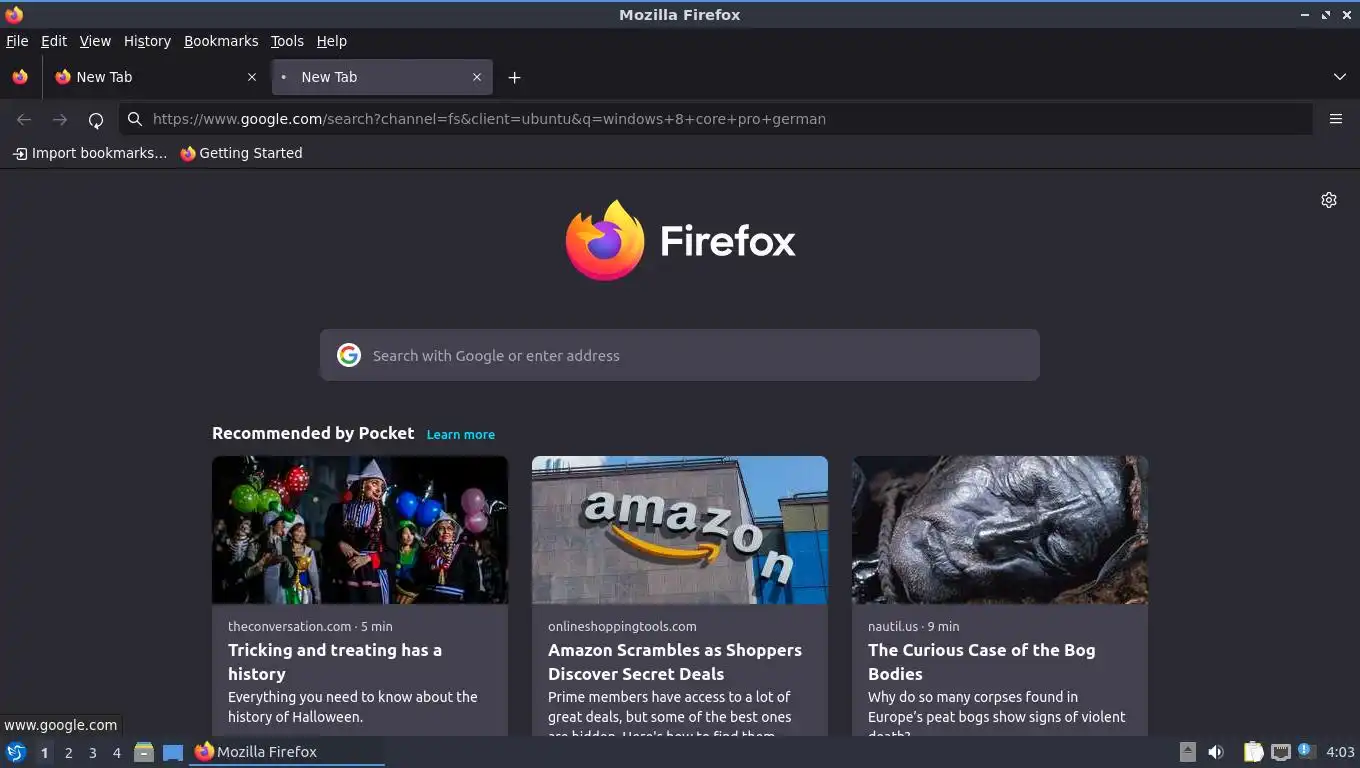Open the File menu

[x=17, y=41]
